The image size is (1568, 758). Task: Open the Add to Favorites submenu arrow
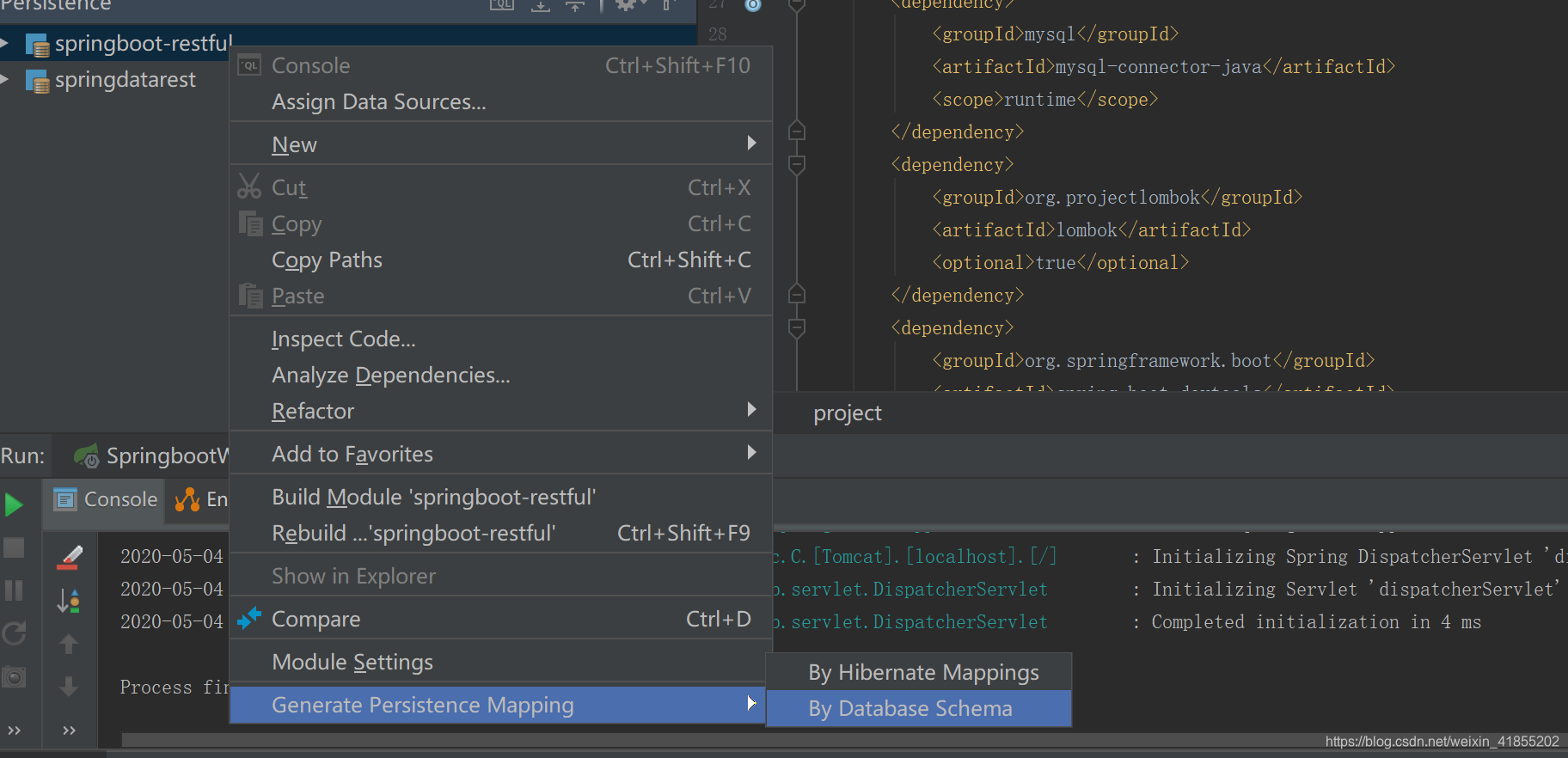pos(752,452)
